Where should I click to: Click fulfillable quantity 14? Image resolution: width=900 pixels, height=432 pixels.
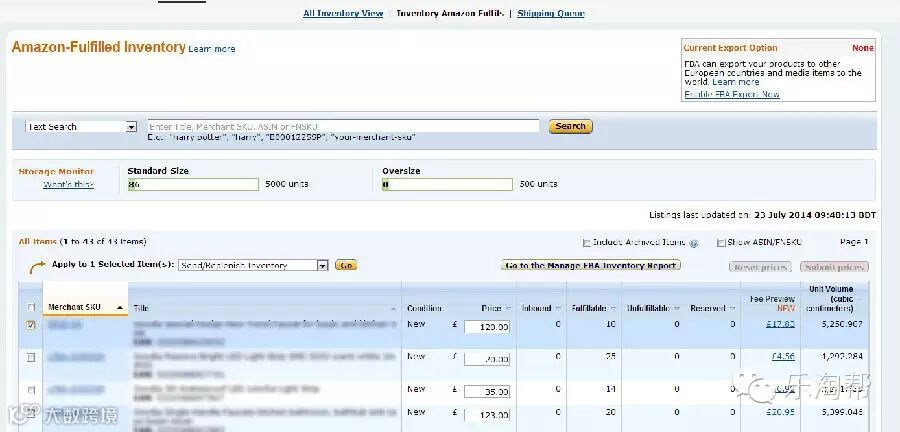click(610, 389)
